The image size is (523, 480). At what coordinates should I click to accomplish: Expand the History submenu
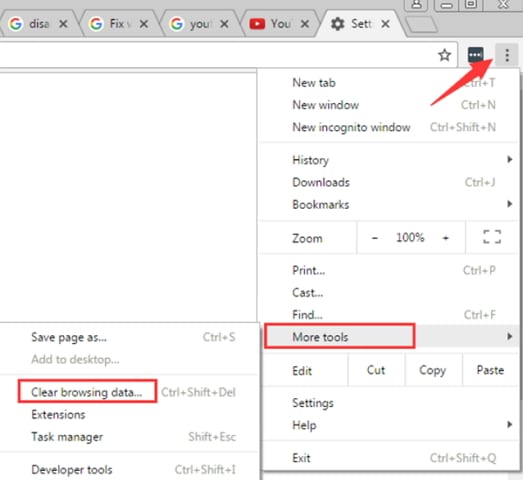[389, 160]
